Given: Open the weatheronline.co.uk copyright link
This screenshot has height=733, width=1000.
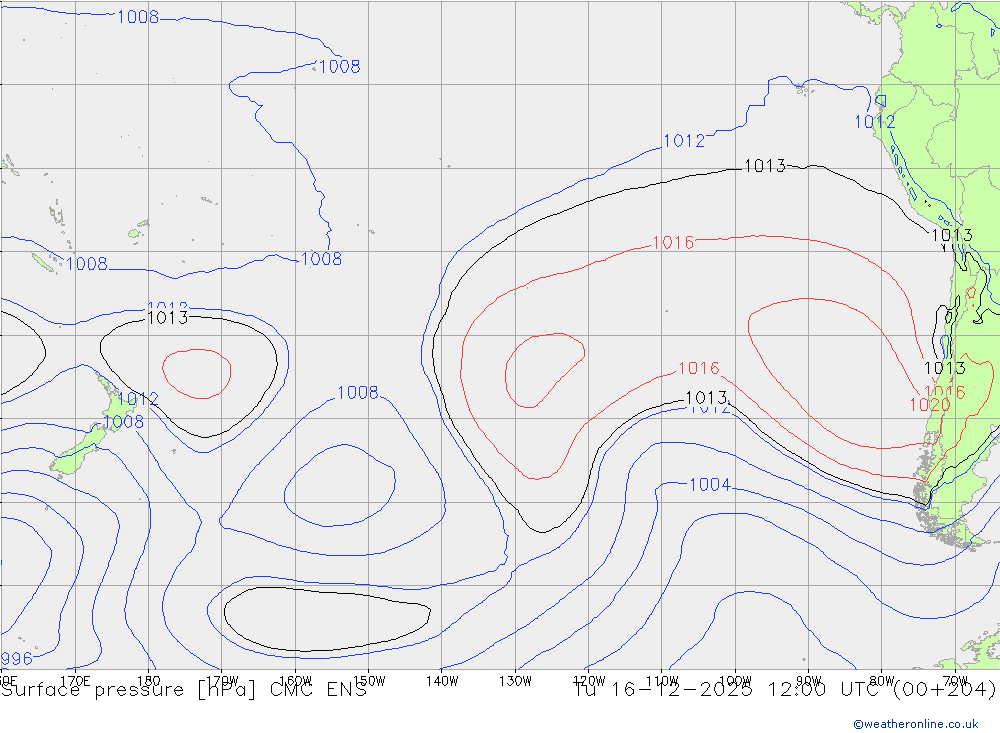Looking at the screenshot, I should tap(915, 724).
